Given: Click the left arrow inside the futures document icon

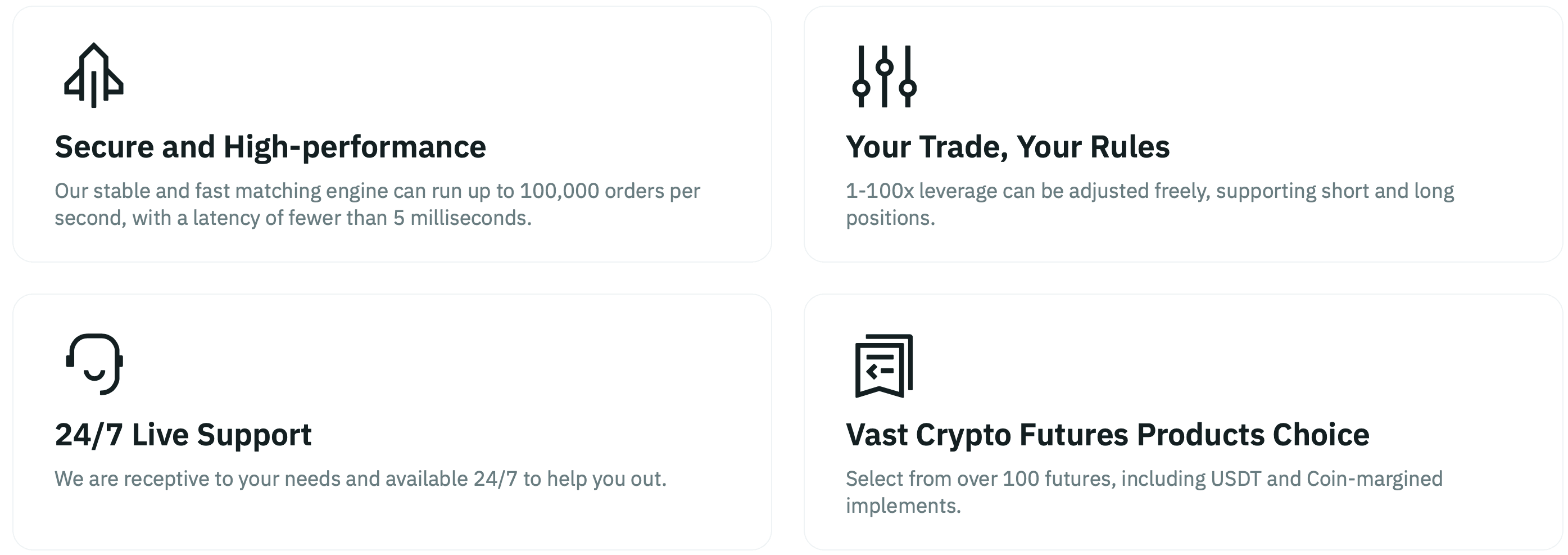Looking at the screenshot, I should [x=872, y=371].
